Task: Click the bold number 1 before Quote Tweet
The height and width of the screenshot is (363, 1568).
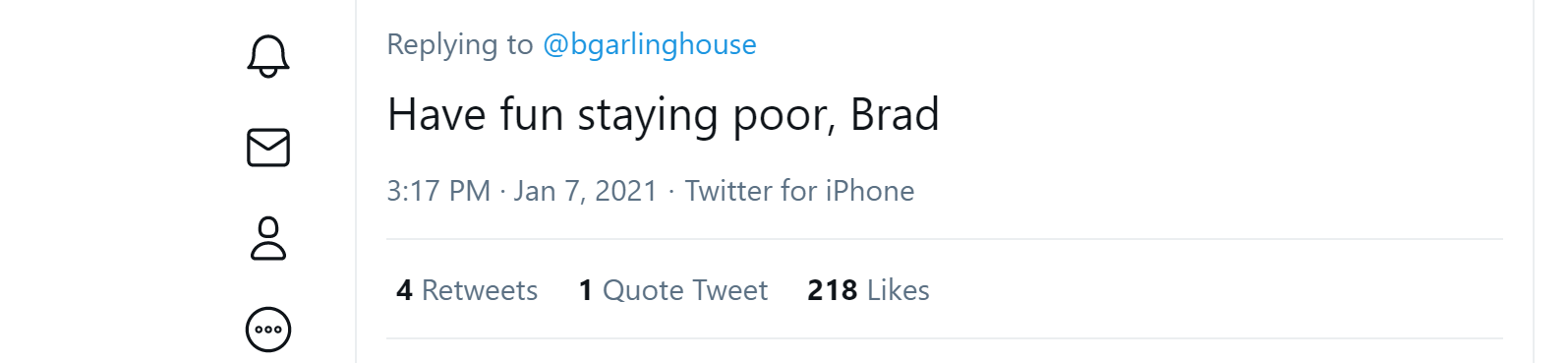Action: pos(586,290)
